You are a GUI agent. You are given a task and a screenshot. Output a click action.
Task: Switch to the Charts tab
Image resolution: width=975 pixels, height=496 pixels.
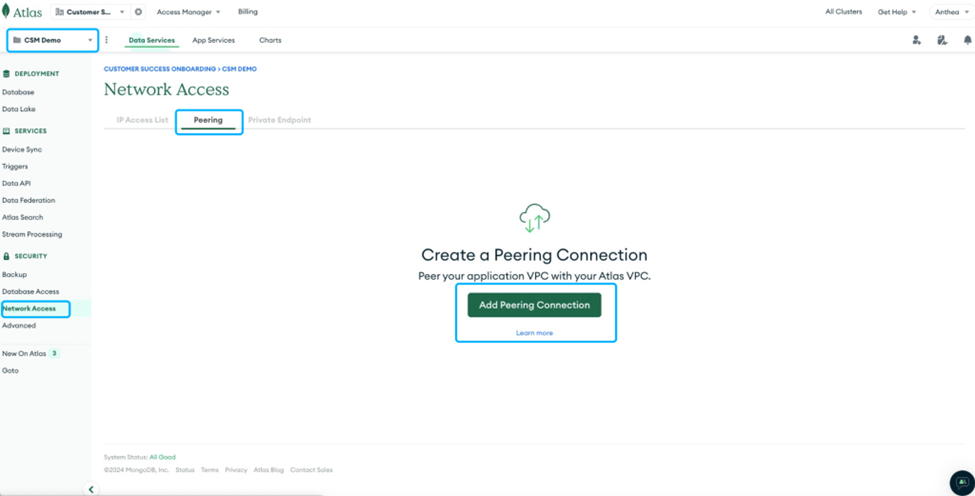coord(270,40)
